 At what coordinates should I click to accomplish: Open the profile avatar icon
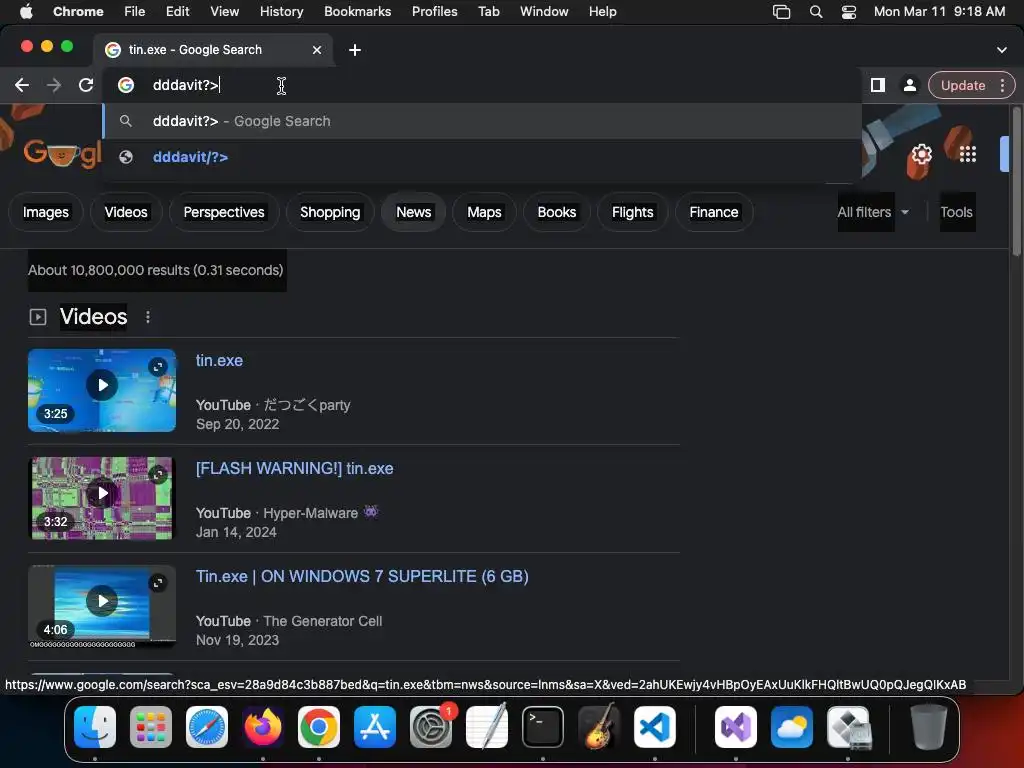[909, 85]
